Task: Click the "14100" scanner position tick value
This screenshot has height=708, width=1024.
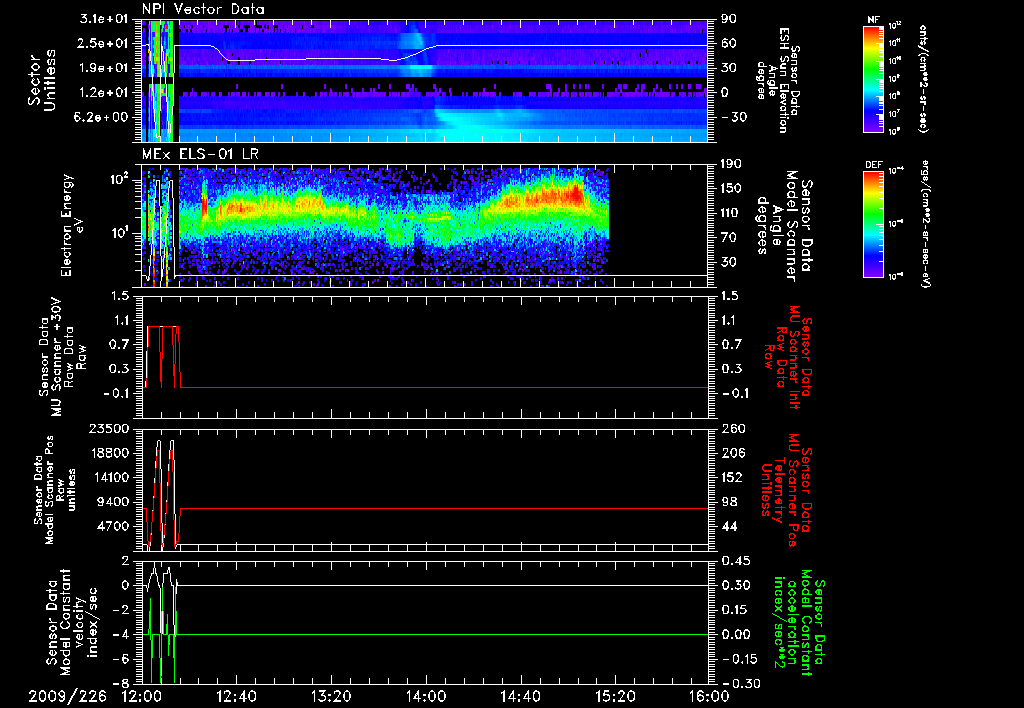Action: (x=110, y=477)
